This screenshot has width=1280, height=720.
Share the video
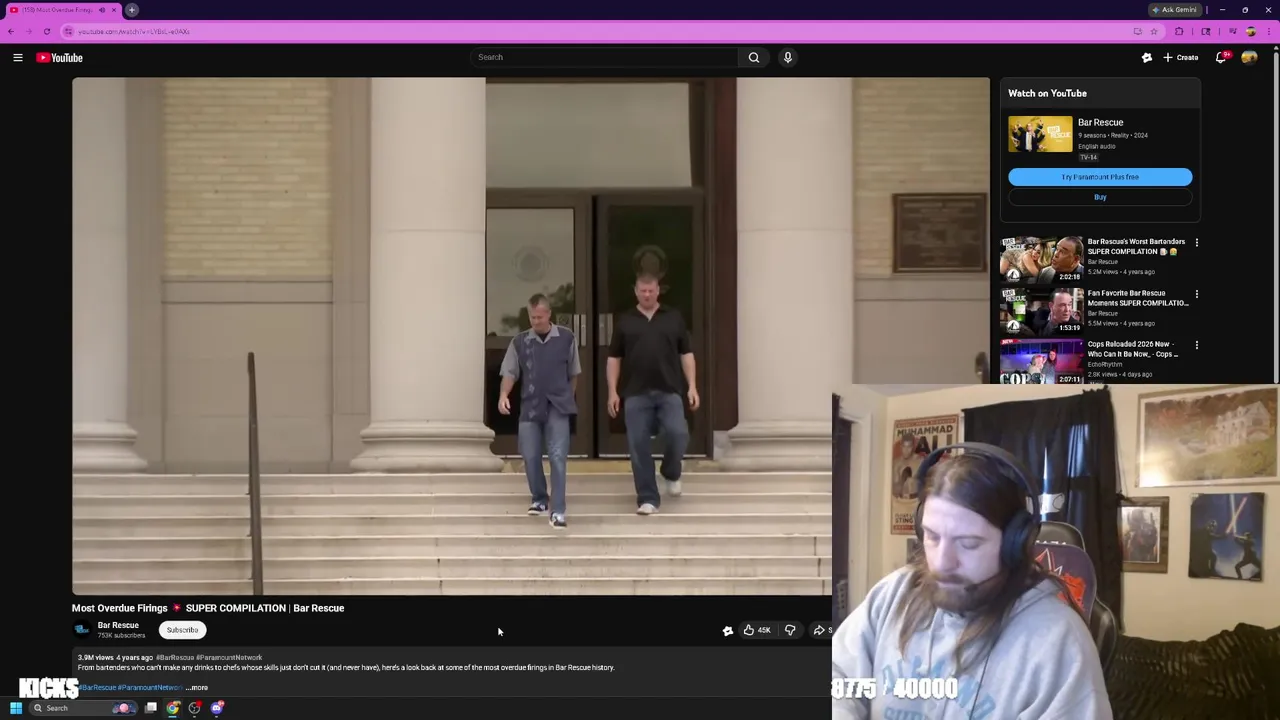pos(821,630)
